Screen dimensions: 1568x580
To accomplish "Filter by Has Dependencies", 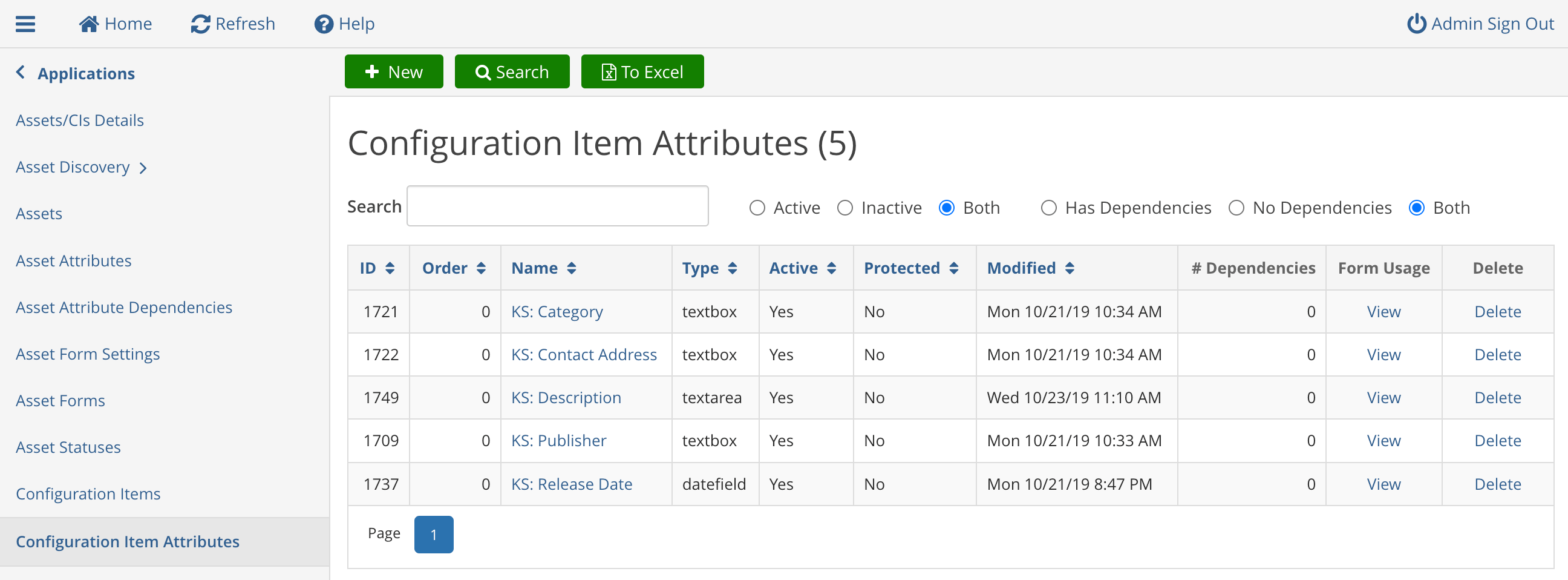I will (x=1050, y=208).
